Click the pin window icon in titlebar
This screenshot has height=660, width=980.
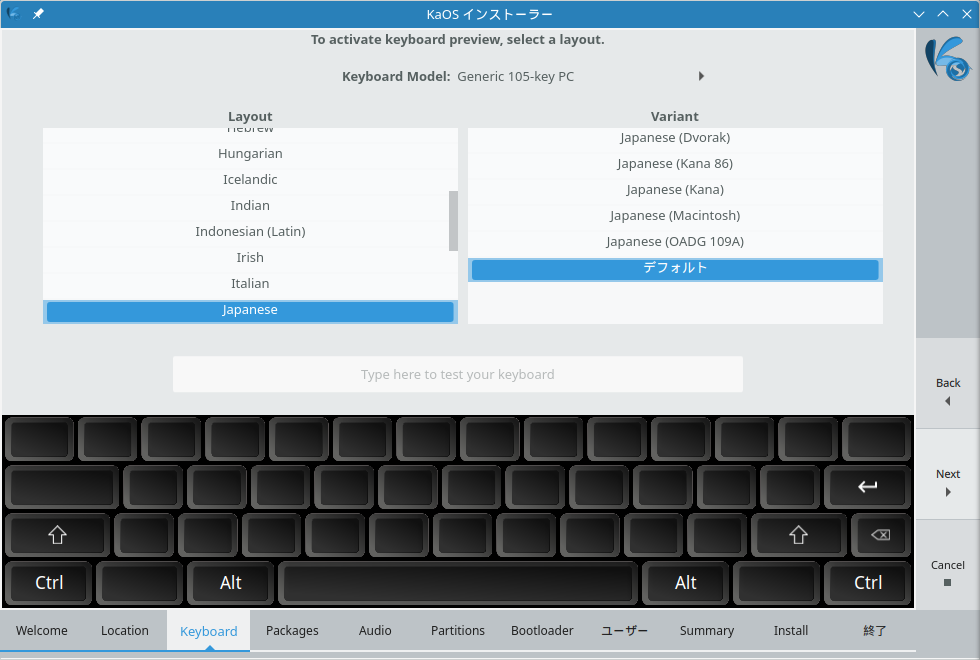pos(38,14)
